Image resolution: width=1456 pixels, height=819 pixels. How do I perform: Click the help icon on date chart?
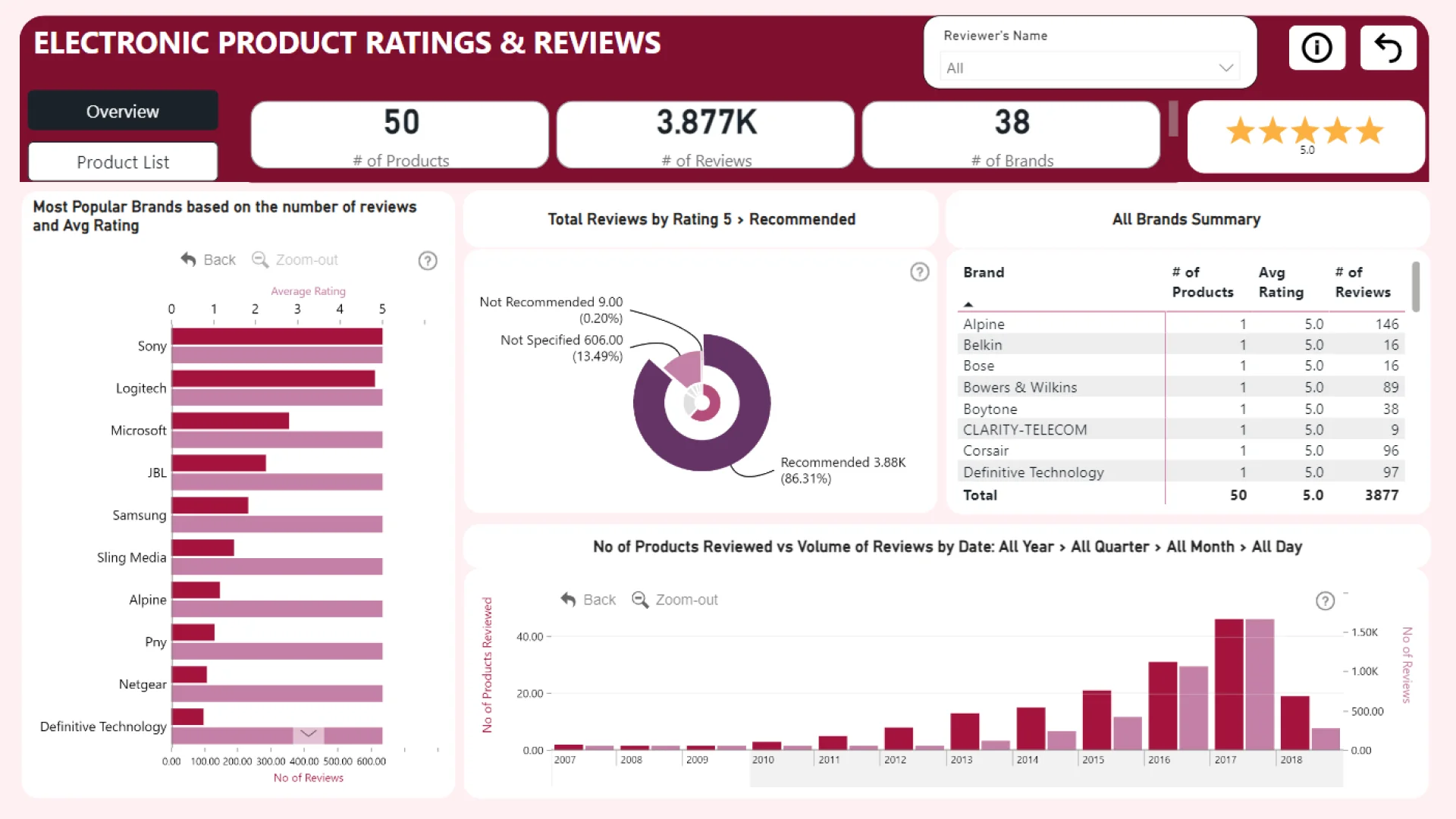(x=1325, y=601)
